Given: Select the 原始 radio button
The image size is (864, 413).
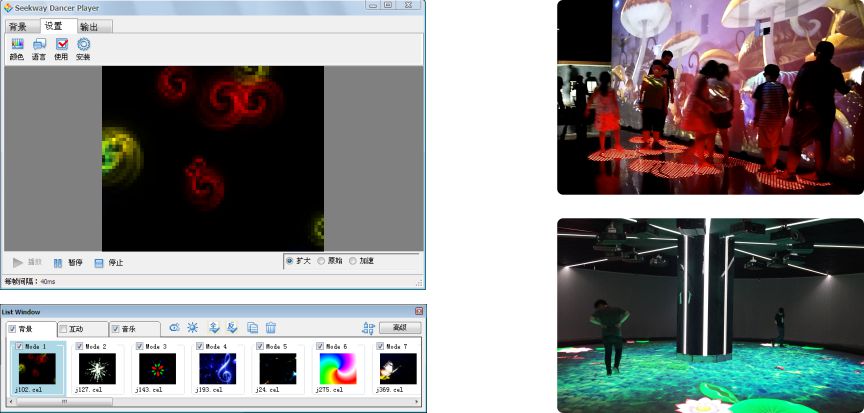Looking at the screenshot, I should click(322, 261).
